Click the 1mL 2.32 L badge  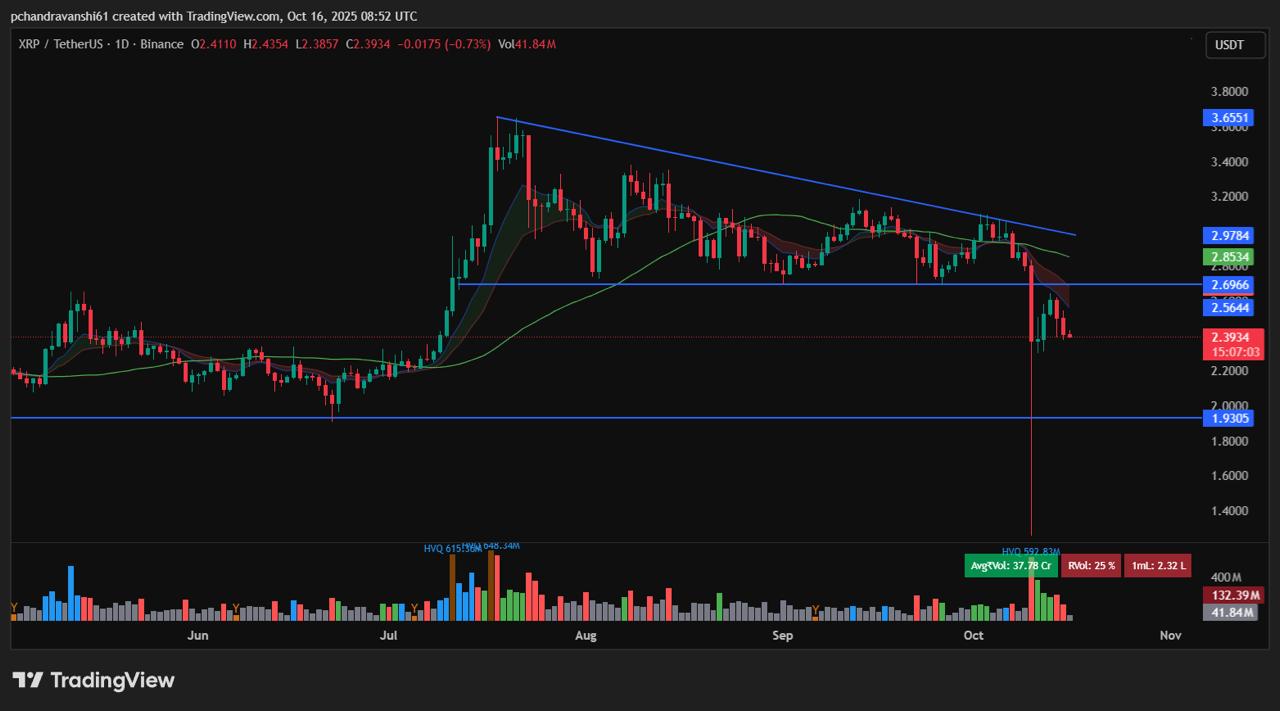point(1157,566)
